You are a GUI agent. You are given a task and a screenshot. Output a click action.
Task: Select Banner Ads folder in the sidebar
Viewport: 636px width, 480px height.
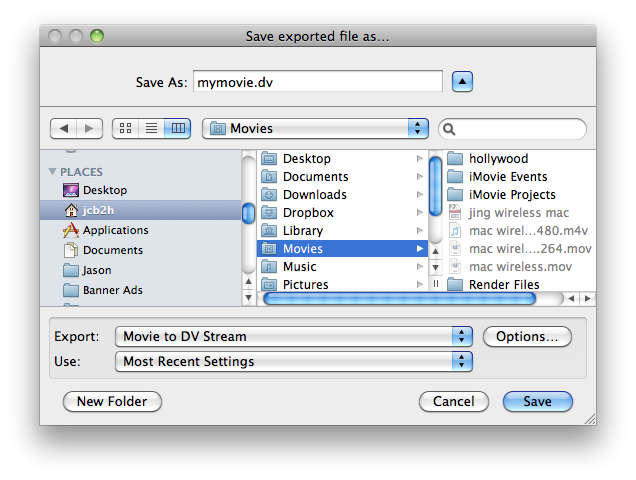140,290
